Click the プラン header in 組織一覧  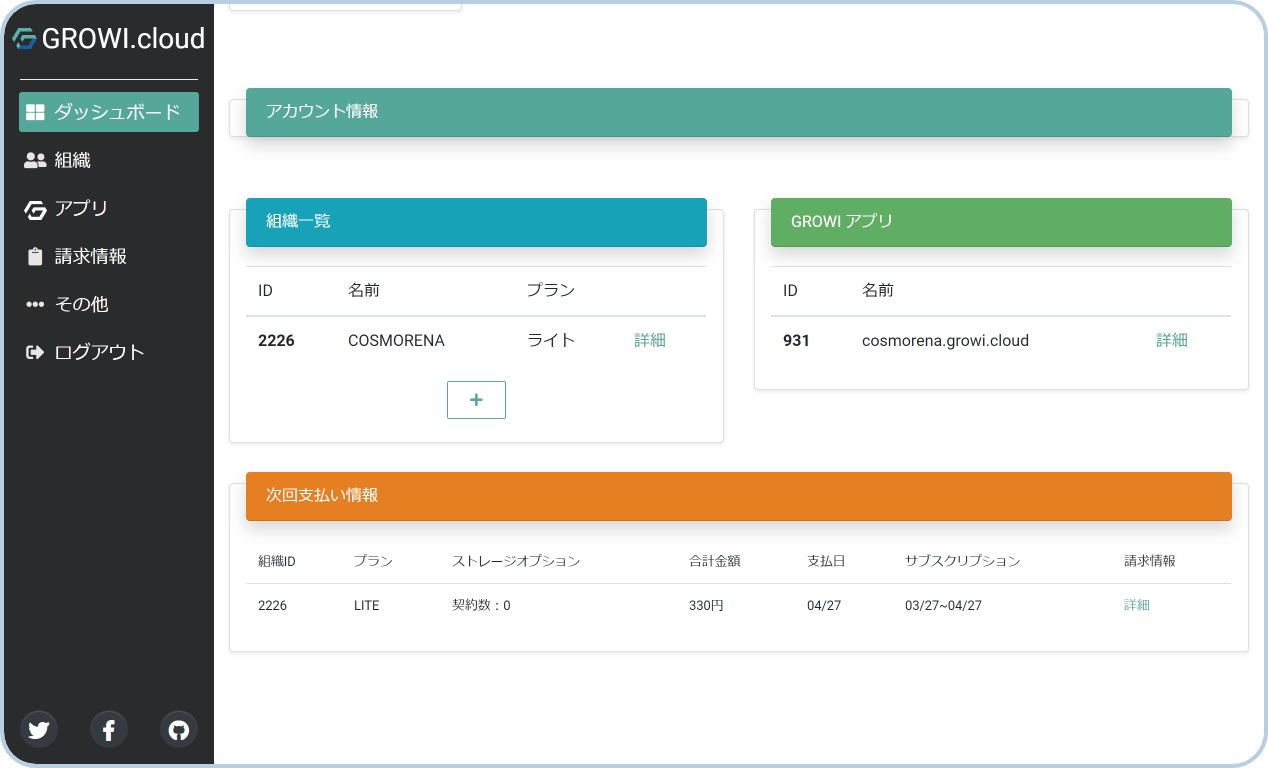[x=551, y=291]
